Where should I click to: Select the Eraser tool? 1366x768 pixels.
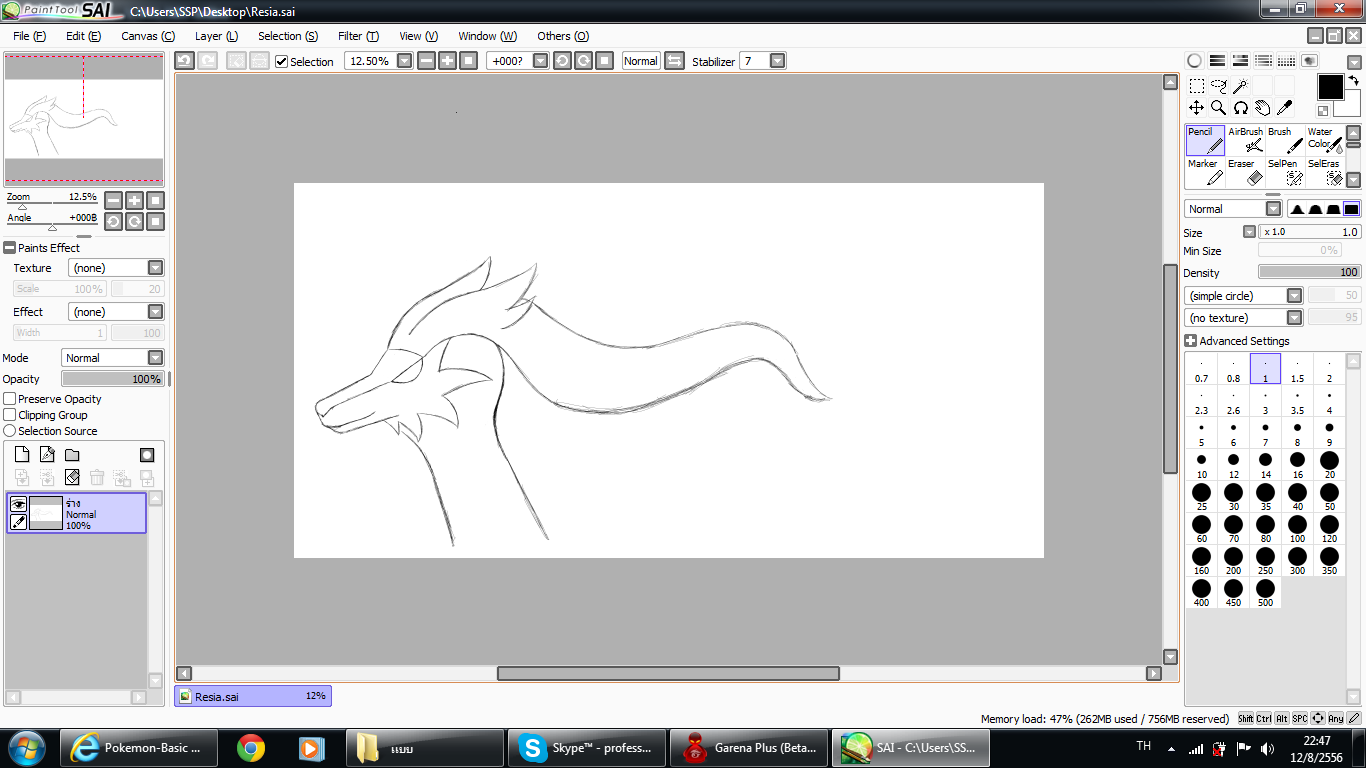[x=1246, y=172]
